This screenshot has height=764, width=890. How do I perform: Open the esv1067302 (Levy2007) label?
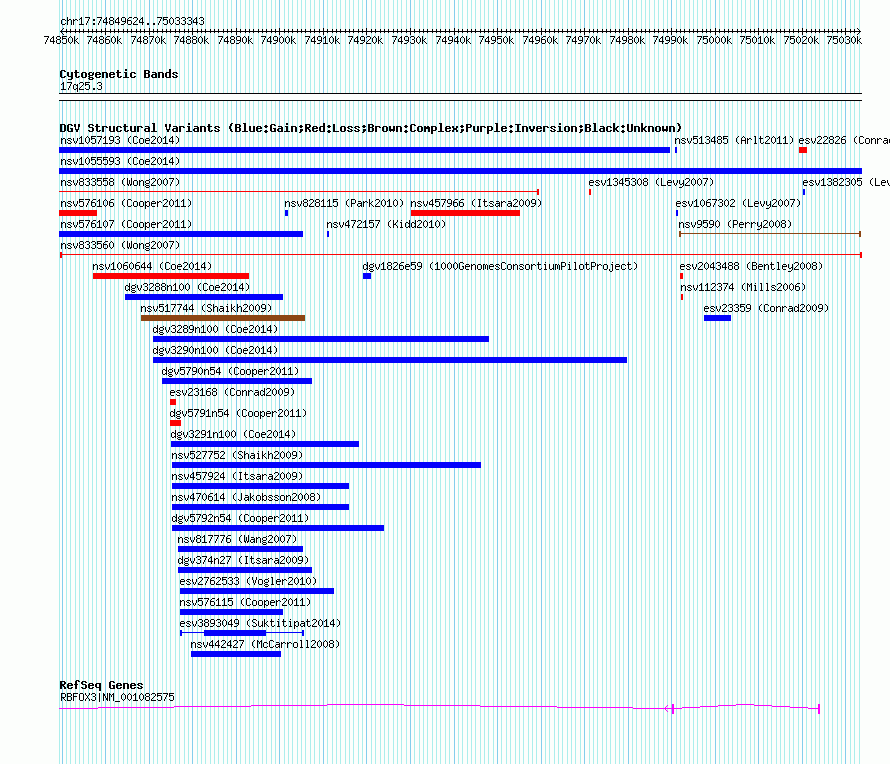738,203
